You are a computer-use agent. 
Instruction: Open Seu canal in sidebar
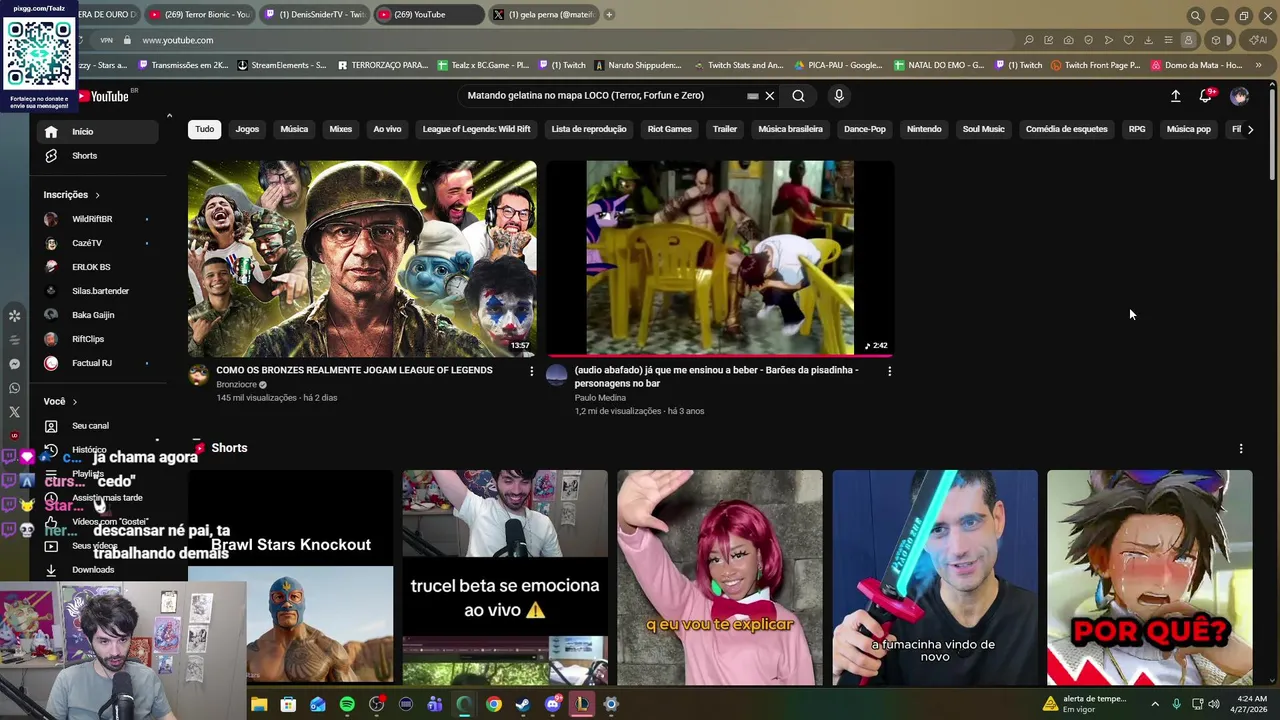tap(98, 426)
